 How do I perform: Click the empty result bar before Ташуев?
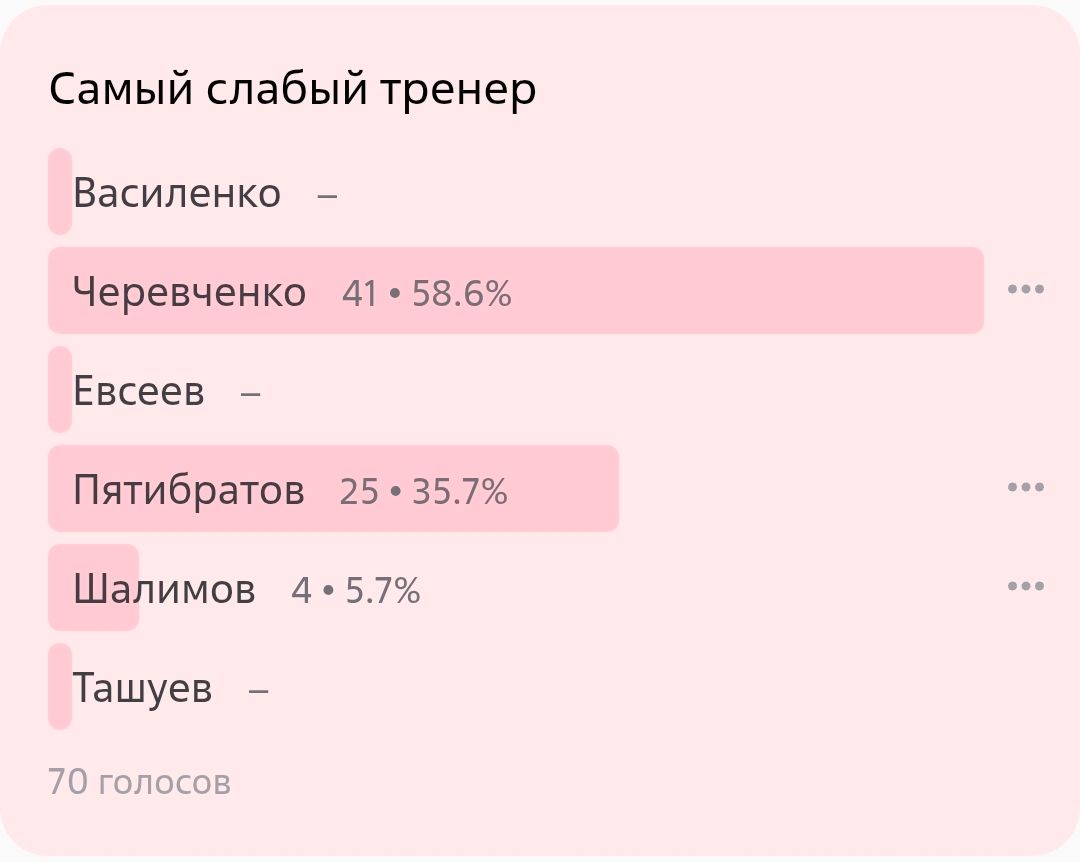pos(60,686)
